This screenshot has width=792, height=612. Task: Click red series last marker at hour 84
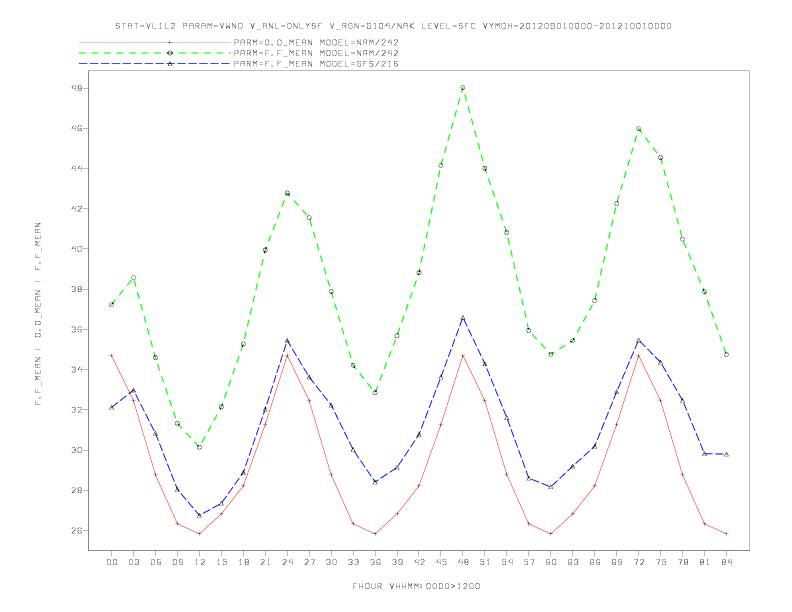pyautogui.click(x=726, y=534)
